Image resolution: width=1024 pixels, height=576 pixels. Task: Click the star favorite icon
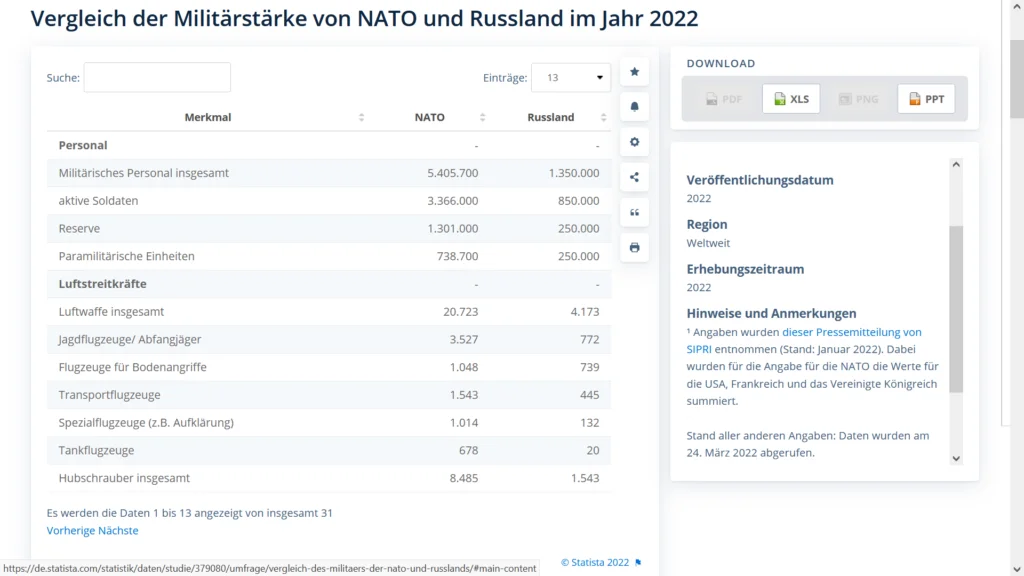634,72
